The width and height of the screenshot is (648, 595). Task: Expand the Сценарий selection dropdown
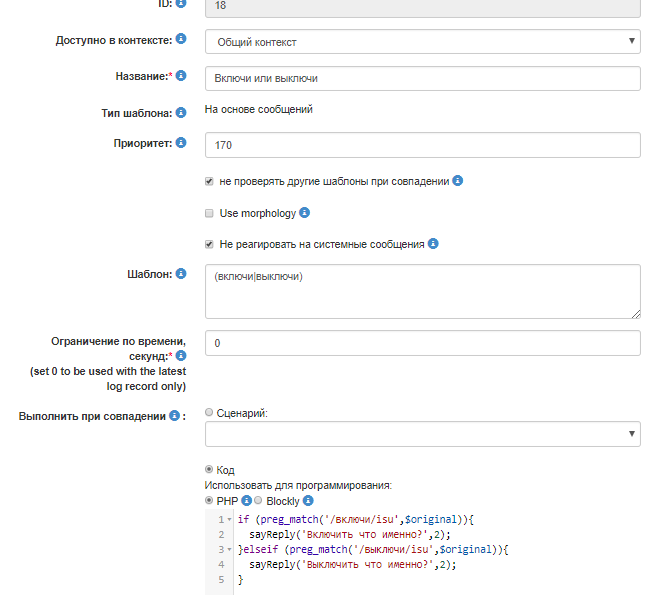[x=422, y=433]
